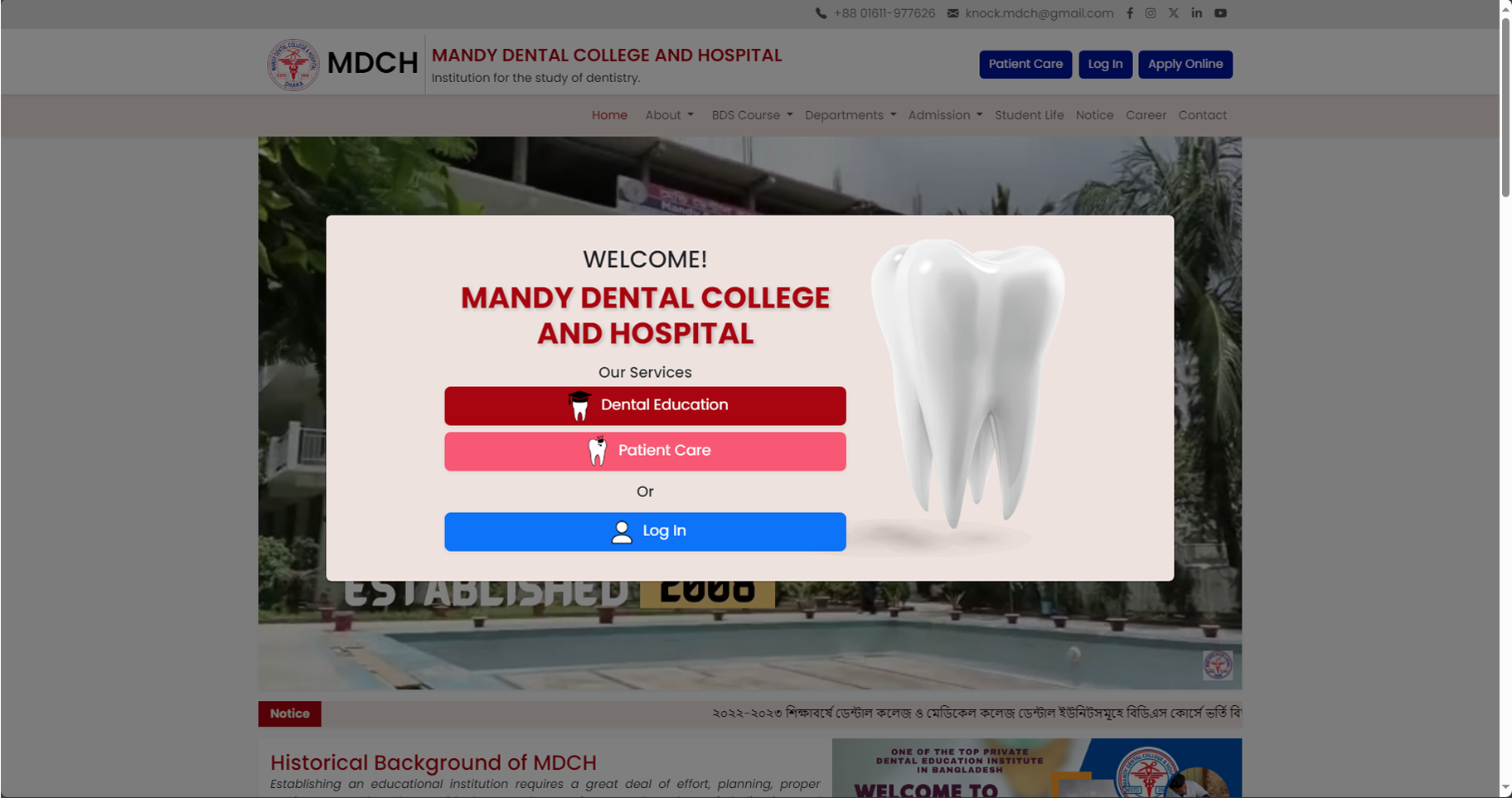The image size is (1512, 798).
Task: Open the YouTube icon in top bar
Action: [1220, 13]
